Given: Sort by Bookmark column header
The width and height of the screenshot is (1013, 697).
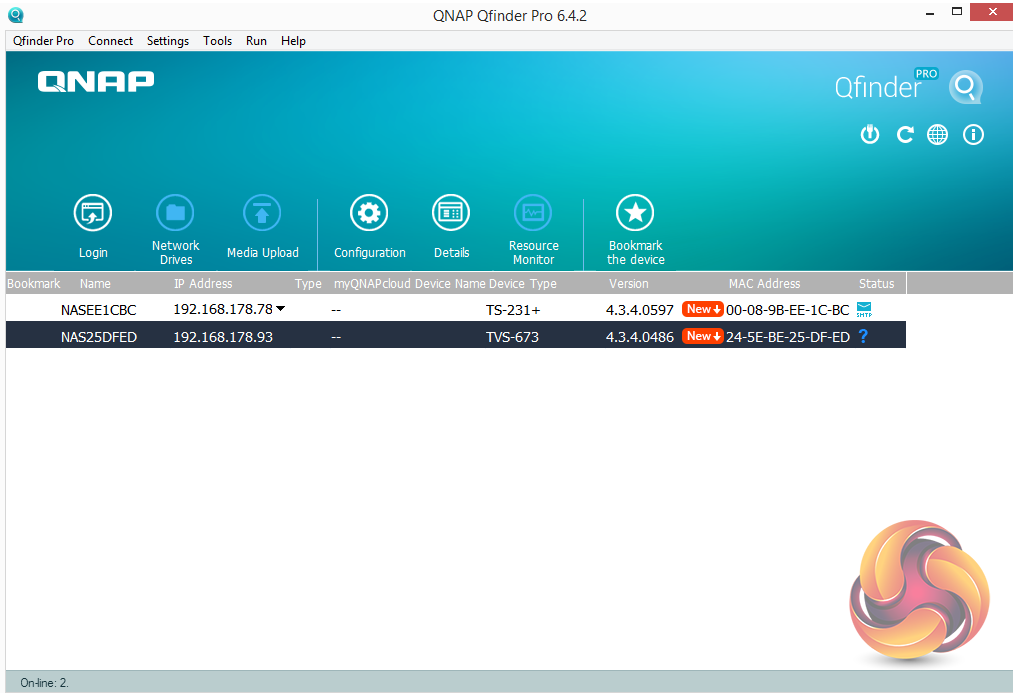Looking at the screenshot, I should (34, 284).
